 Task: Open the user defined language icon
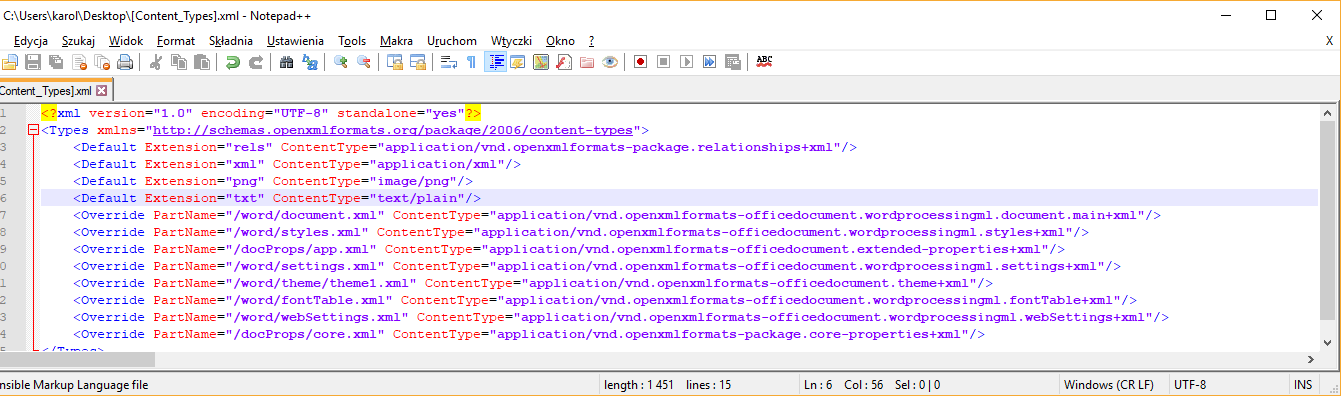tap(518, 62)
